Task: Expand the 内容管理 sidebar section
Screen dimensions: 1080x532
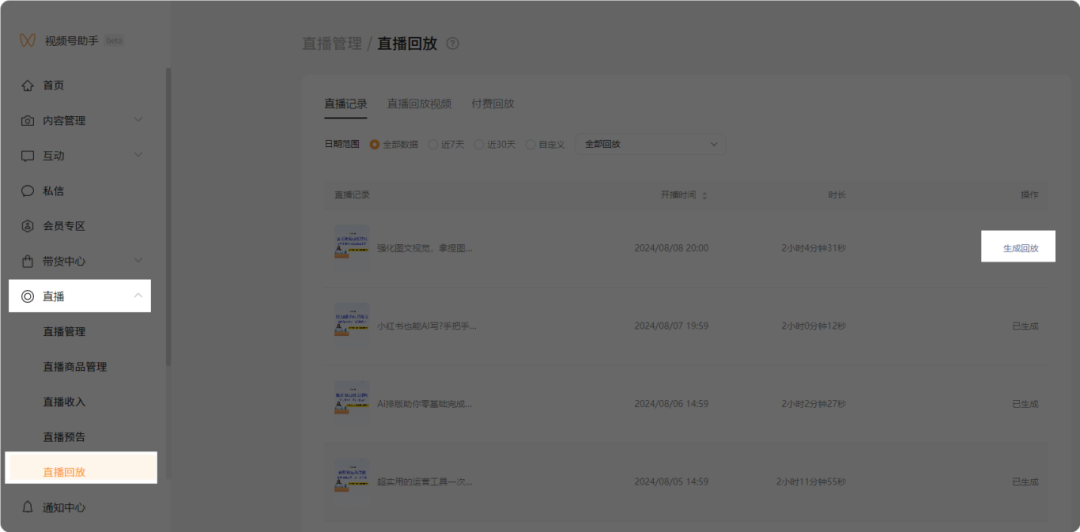Action: pyautogui.click(x=138, y=121)
